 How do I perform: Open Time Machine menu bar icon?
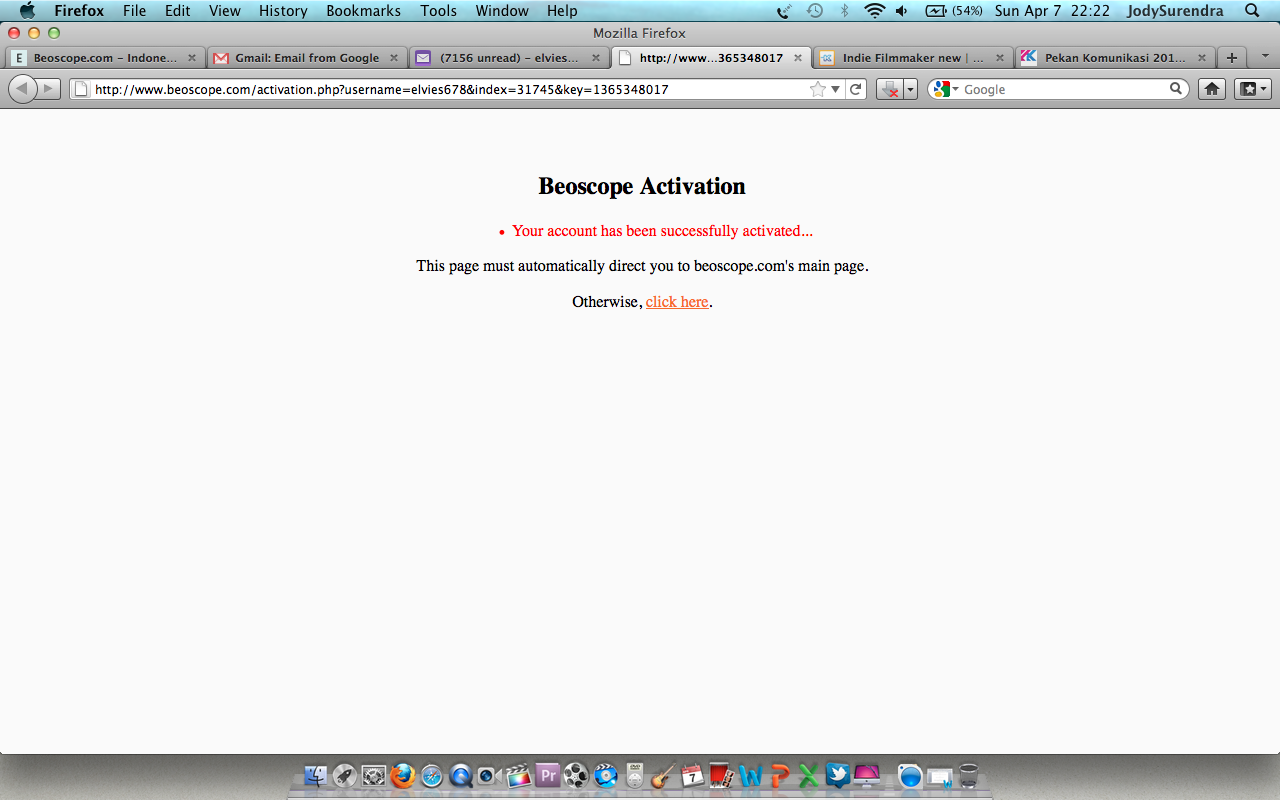click(x=815, y=11)
